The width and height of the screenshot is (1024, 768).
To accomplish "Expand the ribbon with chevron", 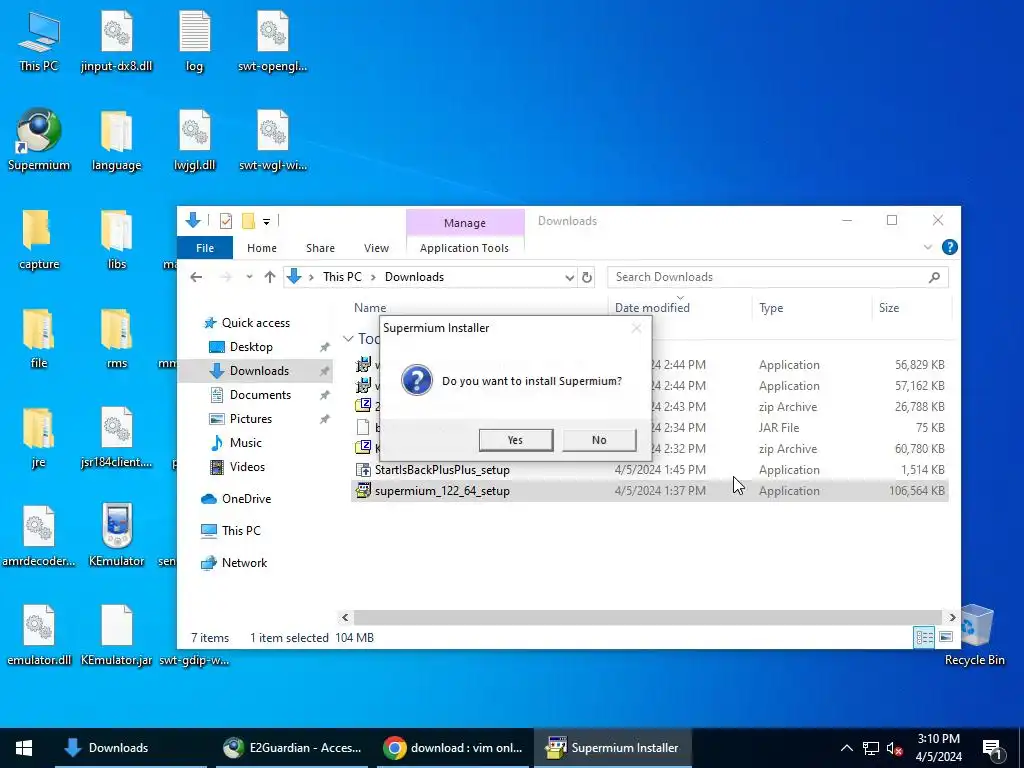I will point(928,248).
